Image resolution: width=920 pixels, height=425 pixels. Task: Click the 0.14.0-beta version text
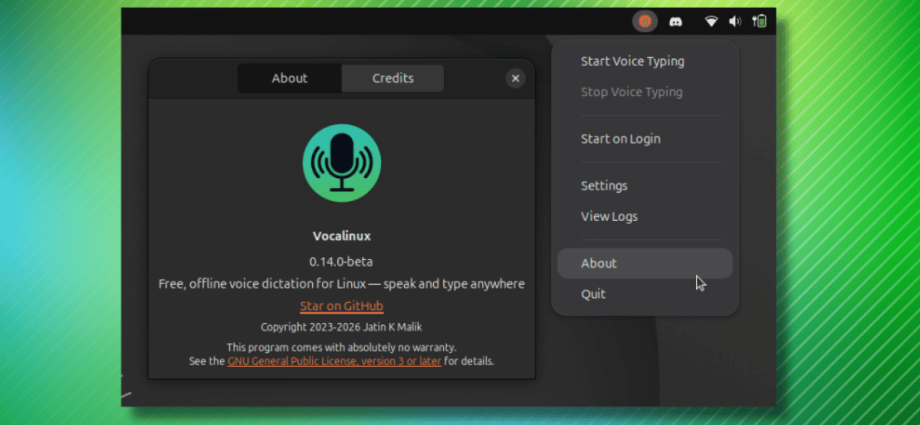pos(341,262)
